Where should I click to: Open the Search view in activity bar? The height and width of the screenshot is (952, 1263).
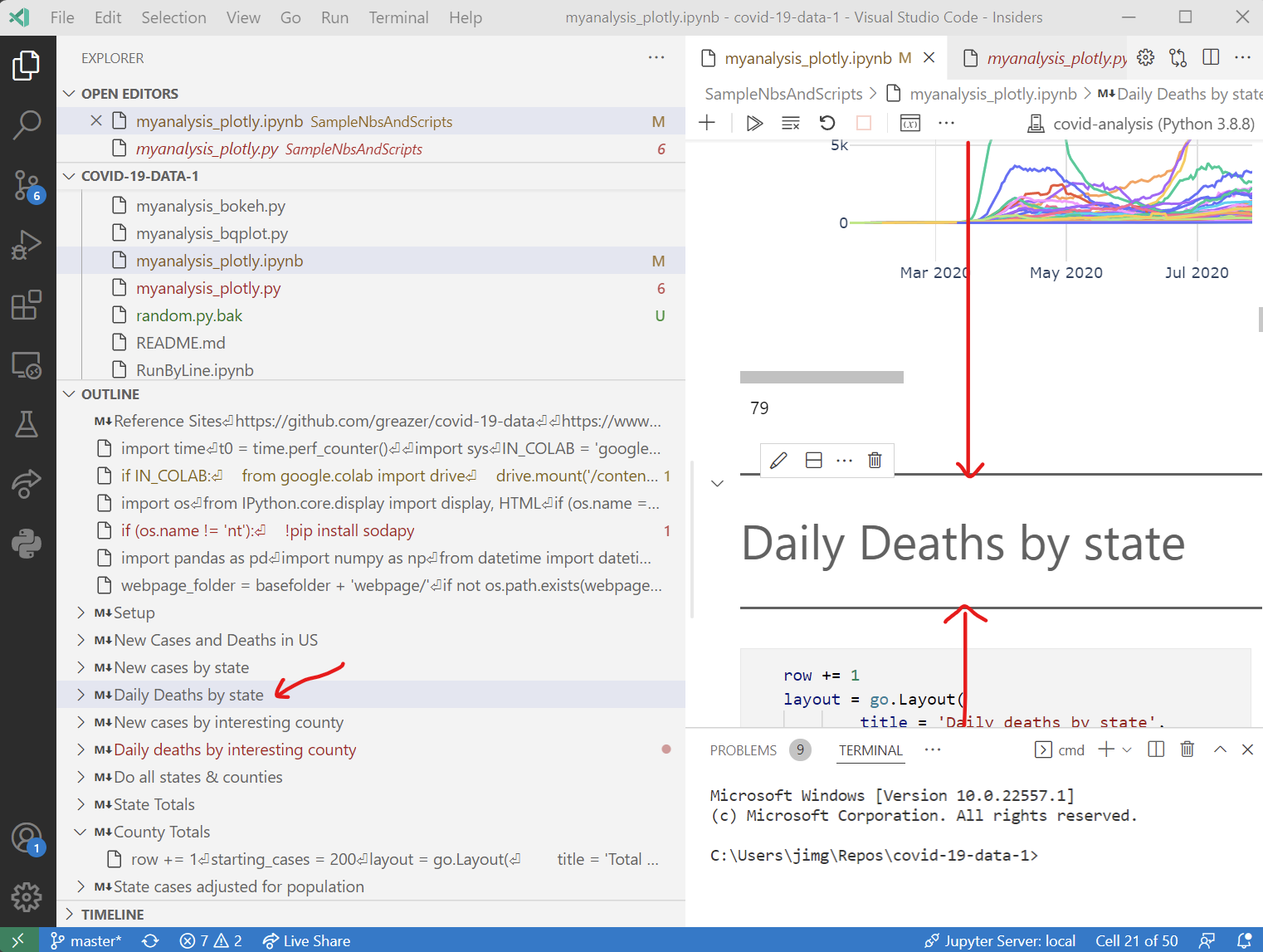[x=27, y=124]
